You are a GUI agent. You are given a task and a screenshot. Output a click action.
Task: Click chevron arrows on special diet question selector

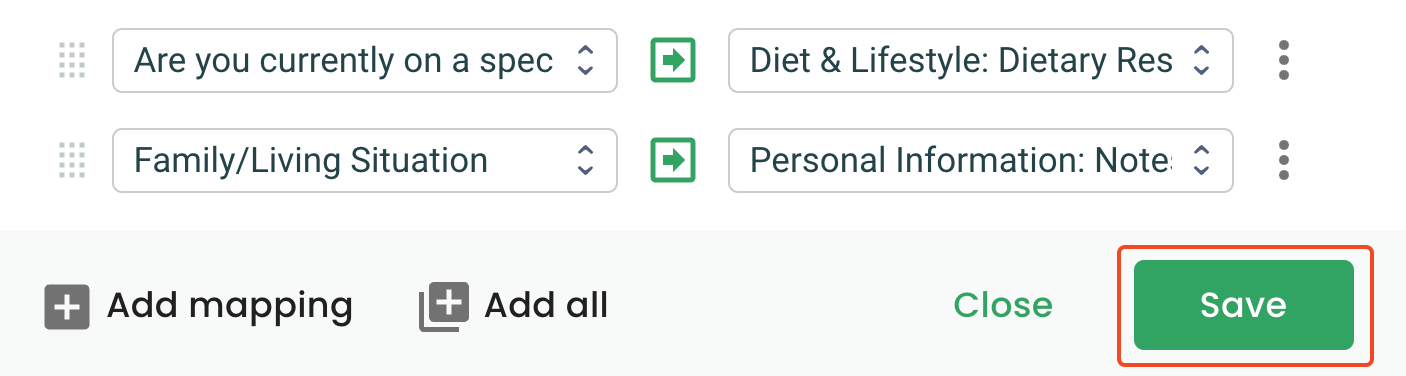[x=586, y=61]
